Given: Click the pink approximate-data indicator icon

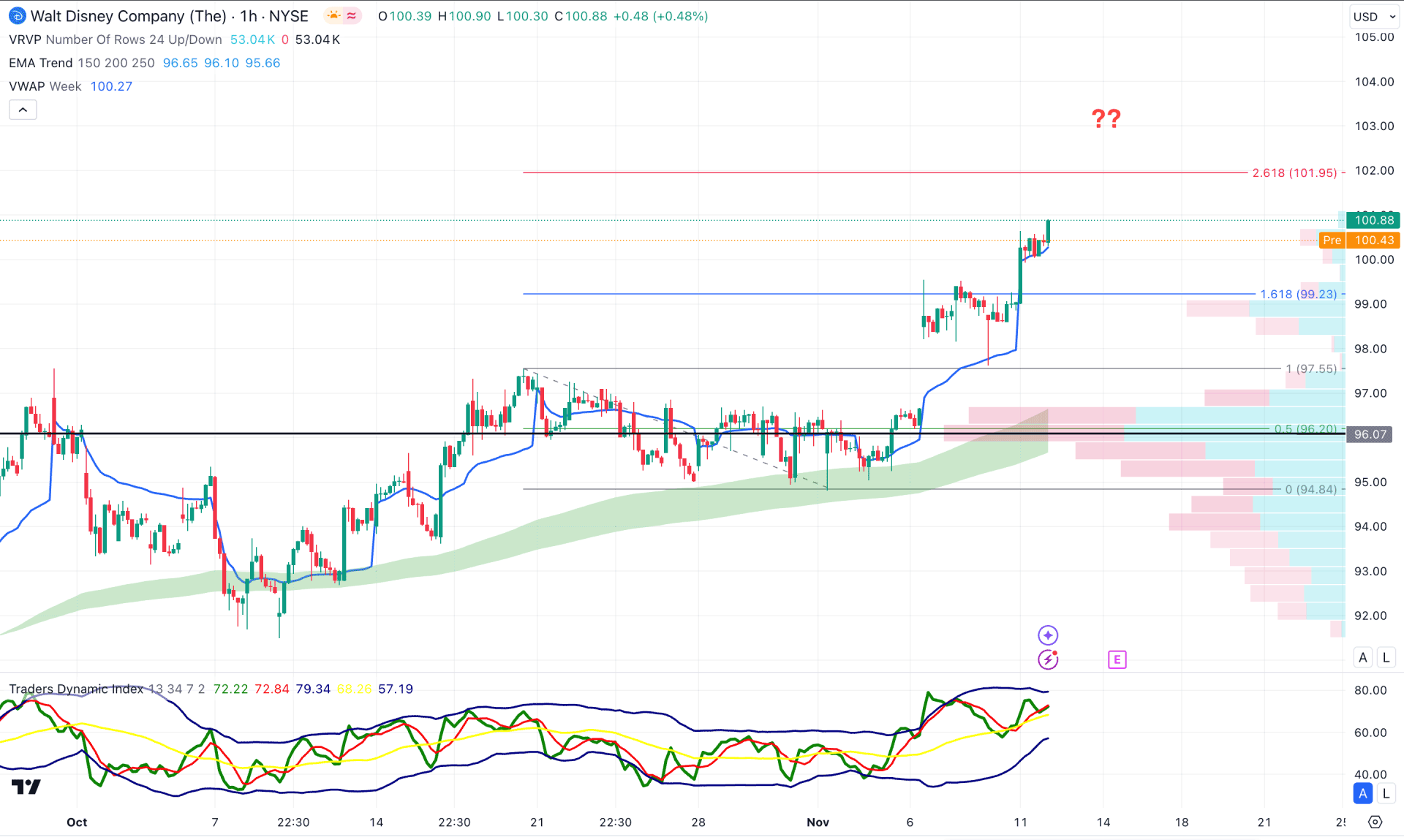Looking at the screenshot, I should pos(352,16).
